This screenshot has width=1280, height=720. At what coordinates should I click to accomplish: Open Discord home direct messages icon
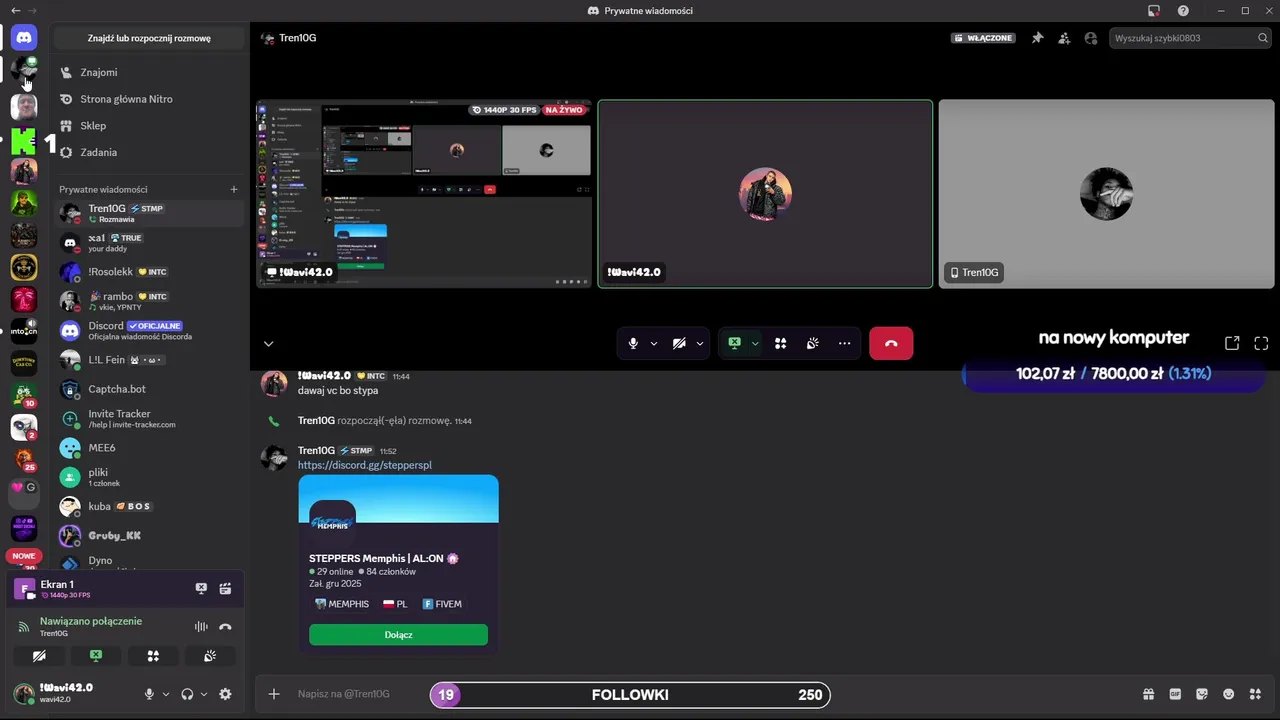pyautogui.click(x=24, y=37)
